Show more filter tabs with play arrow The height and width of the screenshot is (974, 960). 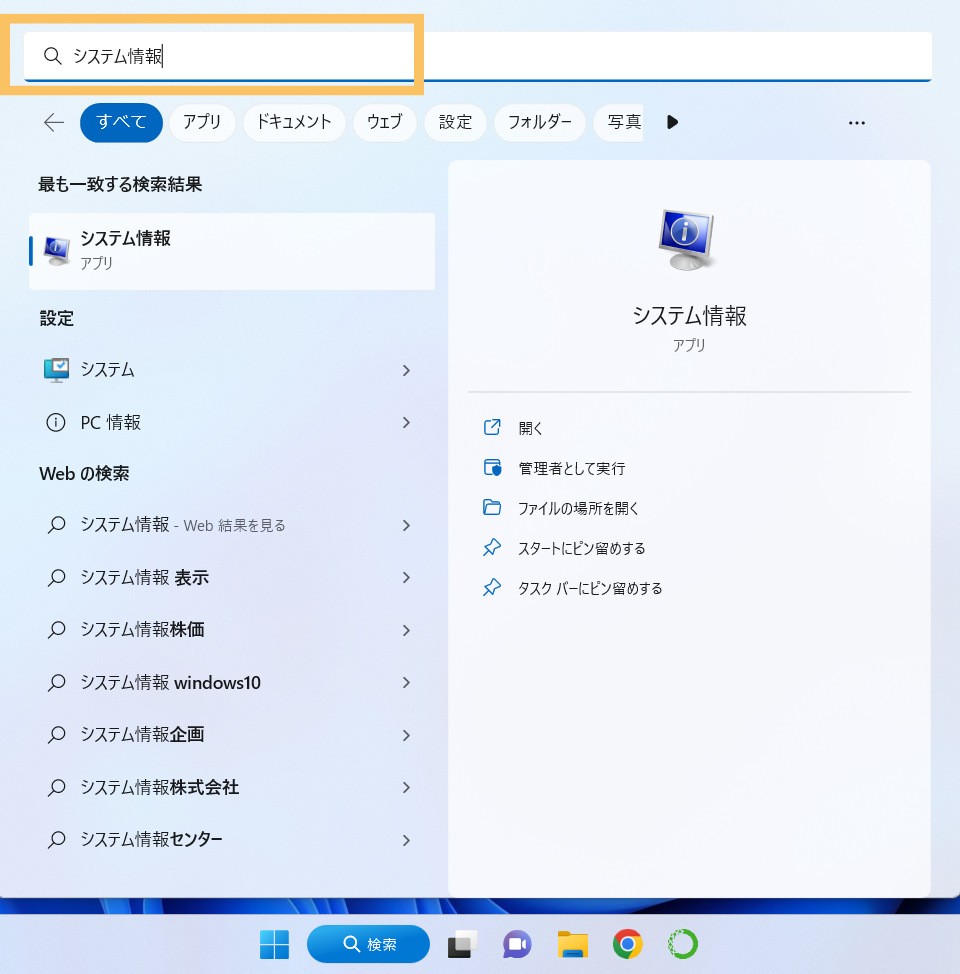coord(672,122)
